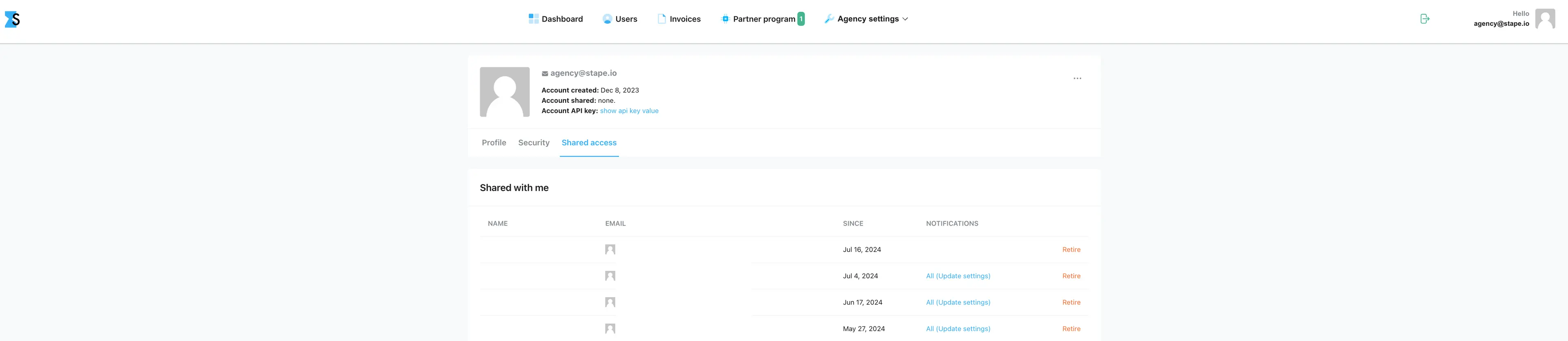Retire access shared since Jul 4, 2024

pos(1071,276)
